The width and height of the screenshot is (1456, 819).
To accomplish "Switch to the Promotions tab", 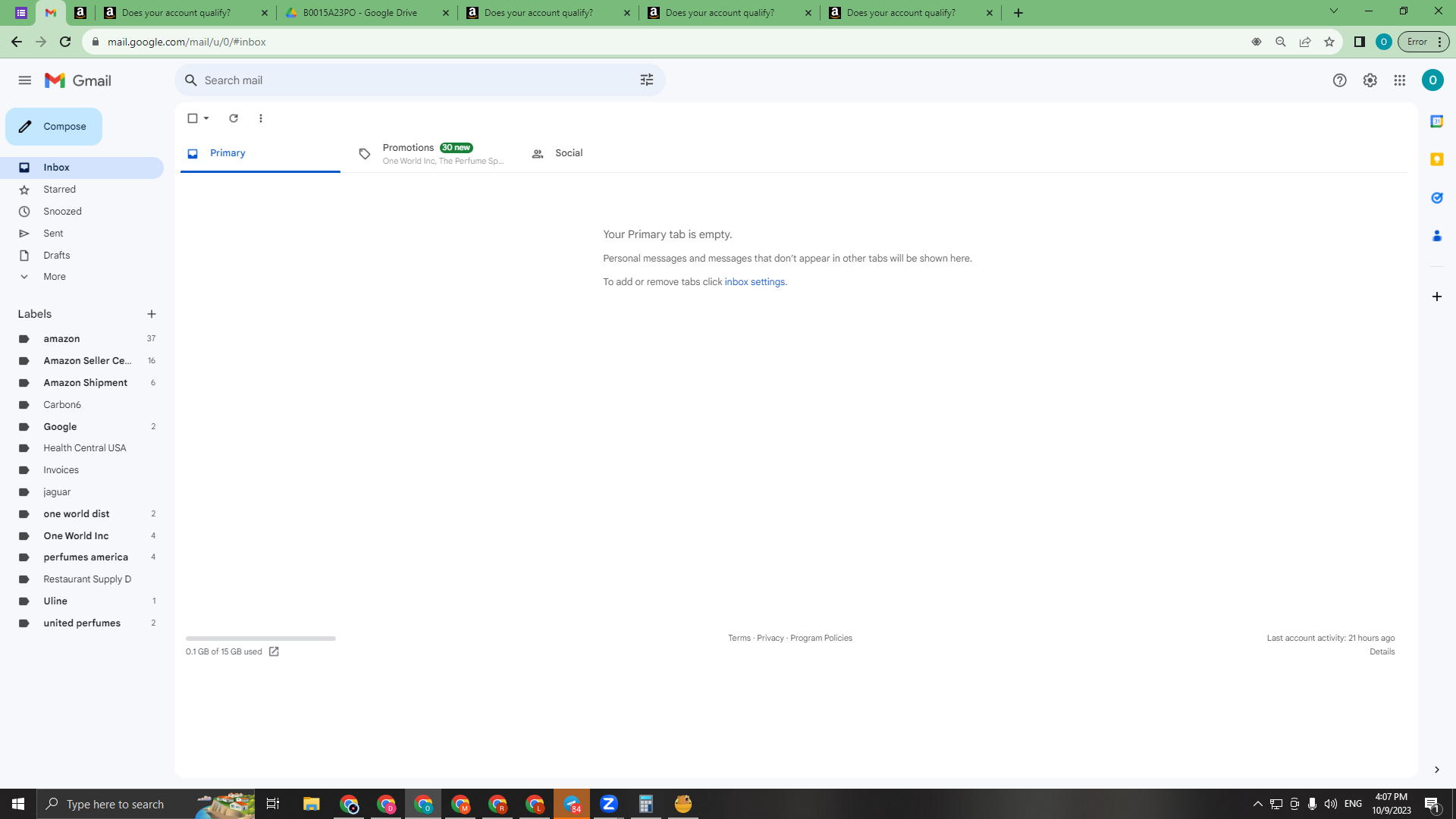I will coord(431,153).
